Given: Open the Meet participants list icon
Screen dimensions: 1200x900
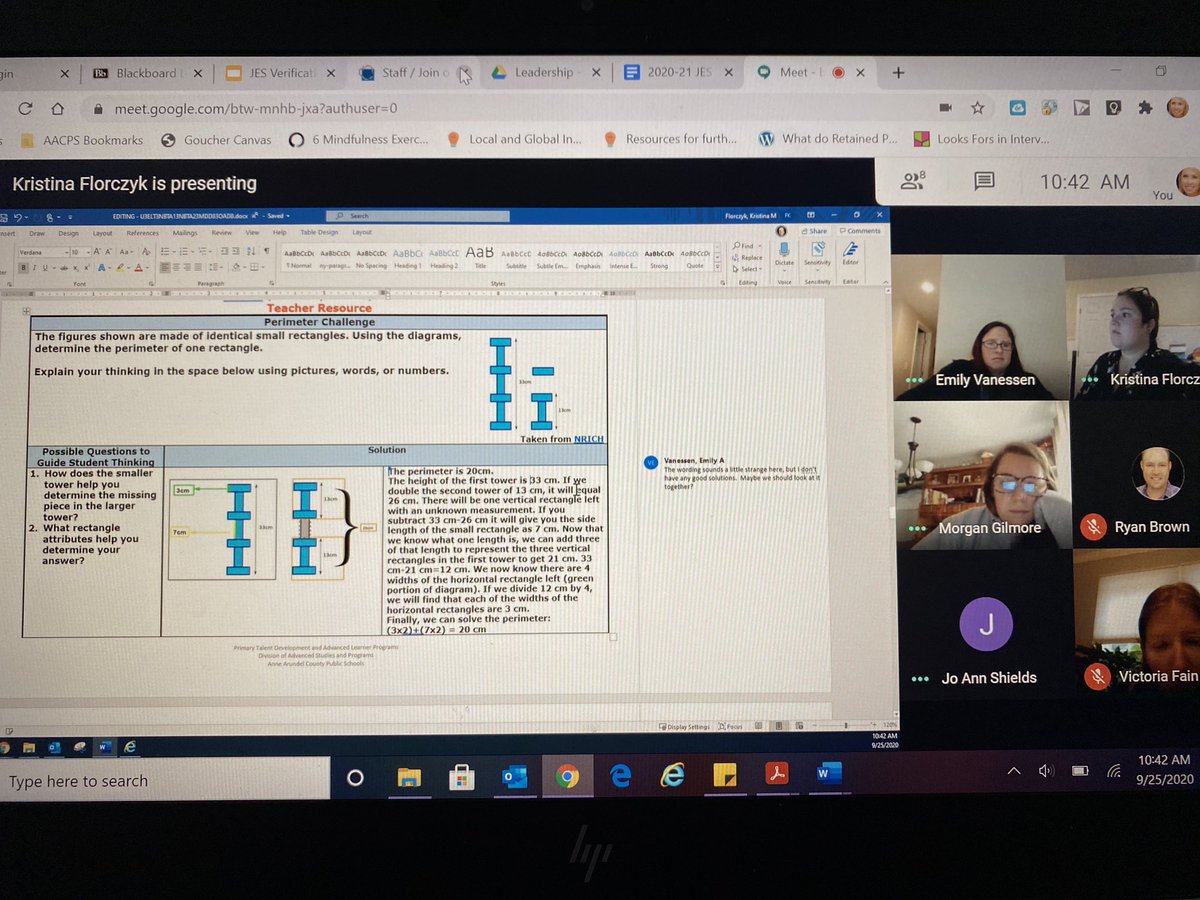Looking at the screenshot, I should [x=914, y=181].
